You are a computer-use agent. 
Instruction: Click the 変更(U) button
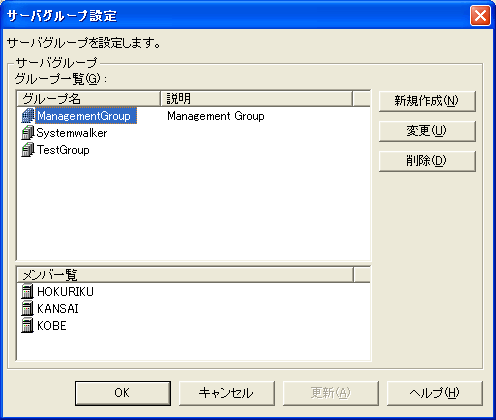[427, 131]
